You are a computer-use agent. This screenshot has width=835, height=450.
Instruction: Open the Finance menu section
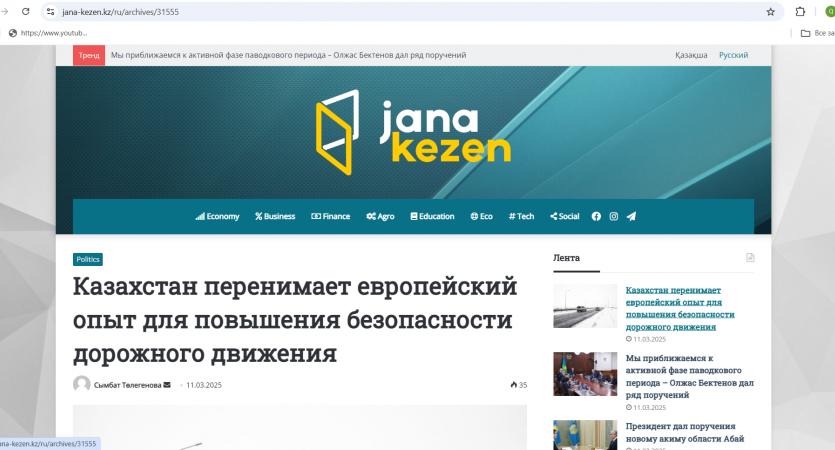pyautogui.click(x=331, y=216)
